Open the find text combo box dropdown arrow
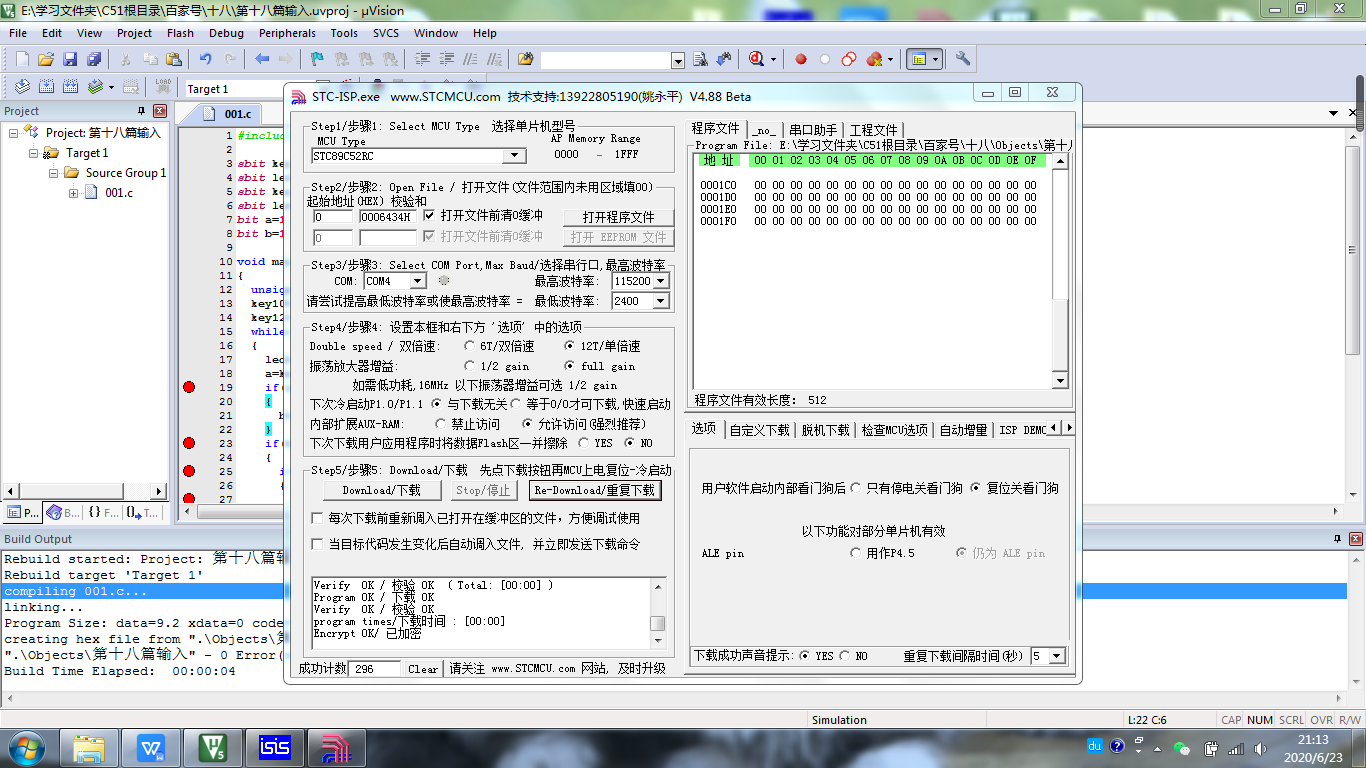The width and height of the screenshot is (1366, 768). point(678,61)
